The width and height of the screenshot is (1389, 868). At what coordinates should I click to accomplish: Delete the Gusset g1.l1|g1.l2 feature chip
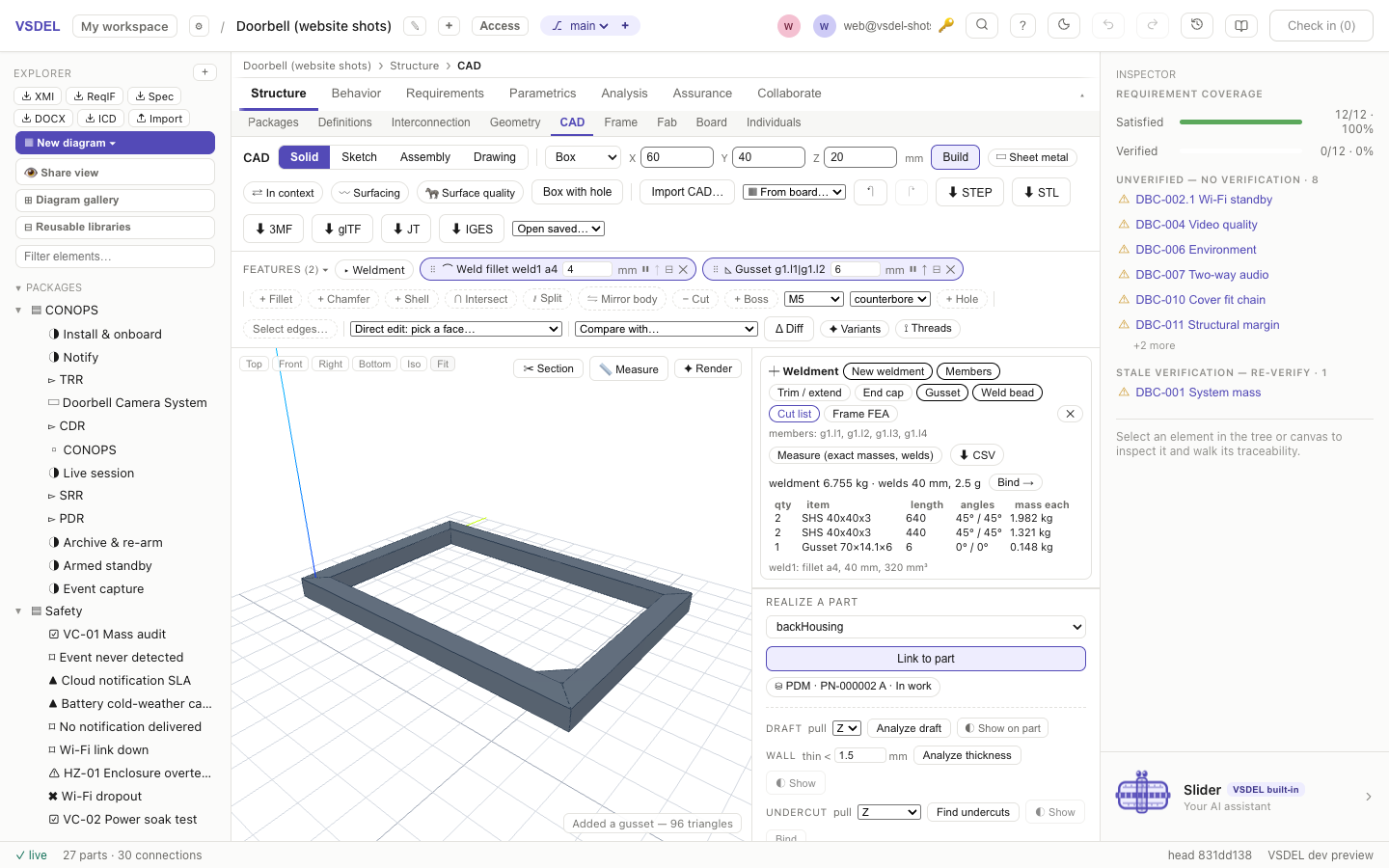click(950, 270)
